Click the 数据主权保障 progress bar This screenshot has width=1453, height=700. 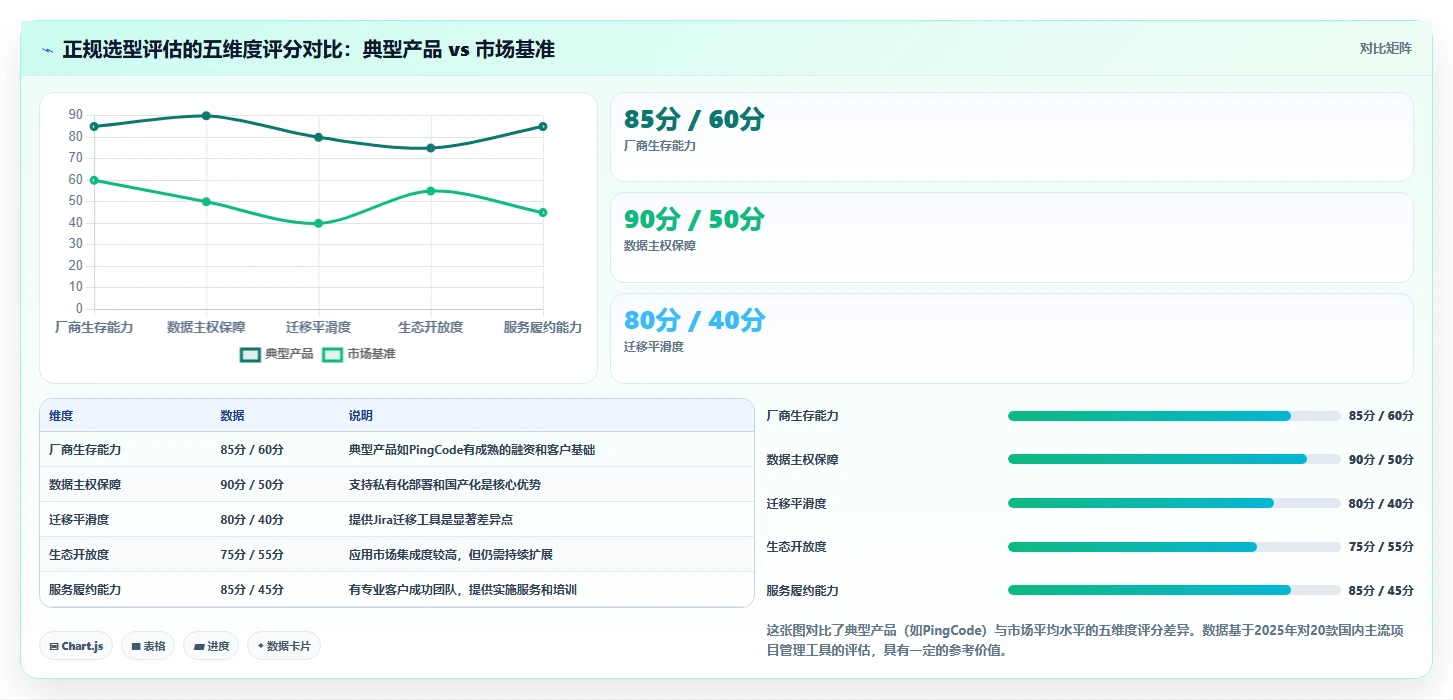click(1174, 459)
